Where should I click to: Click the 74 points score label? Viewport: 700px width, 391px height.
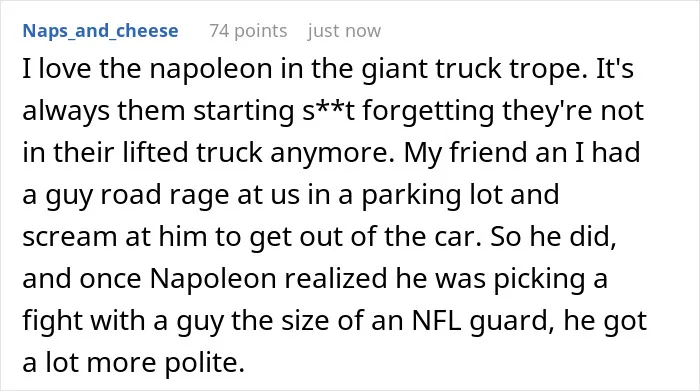pos(248,31)
